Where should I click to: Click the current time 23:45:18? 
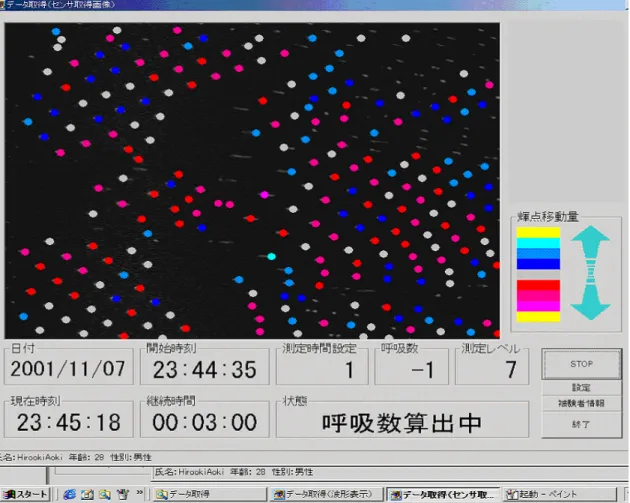click(x=69, y=422)
